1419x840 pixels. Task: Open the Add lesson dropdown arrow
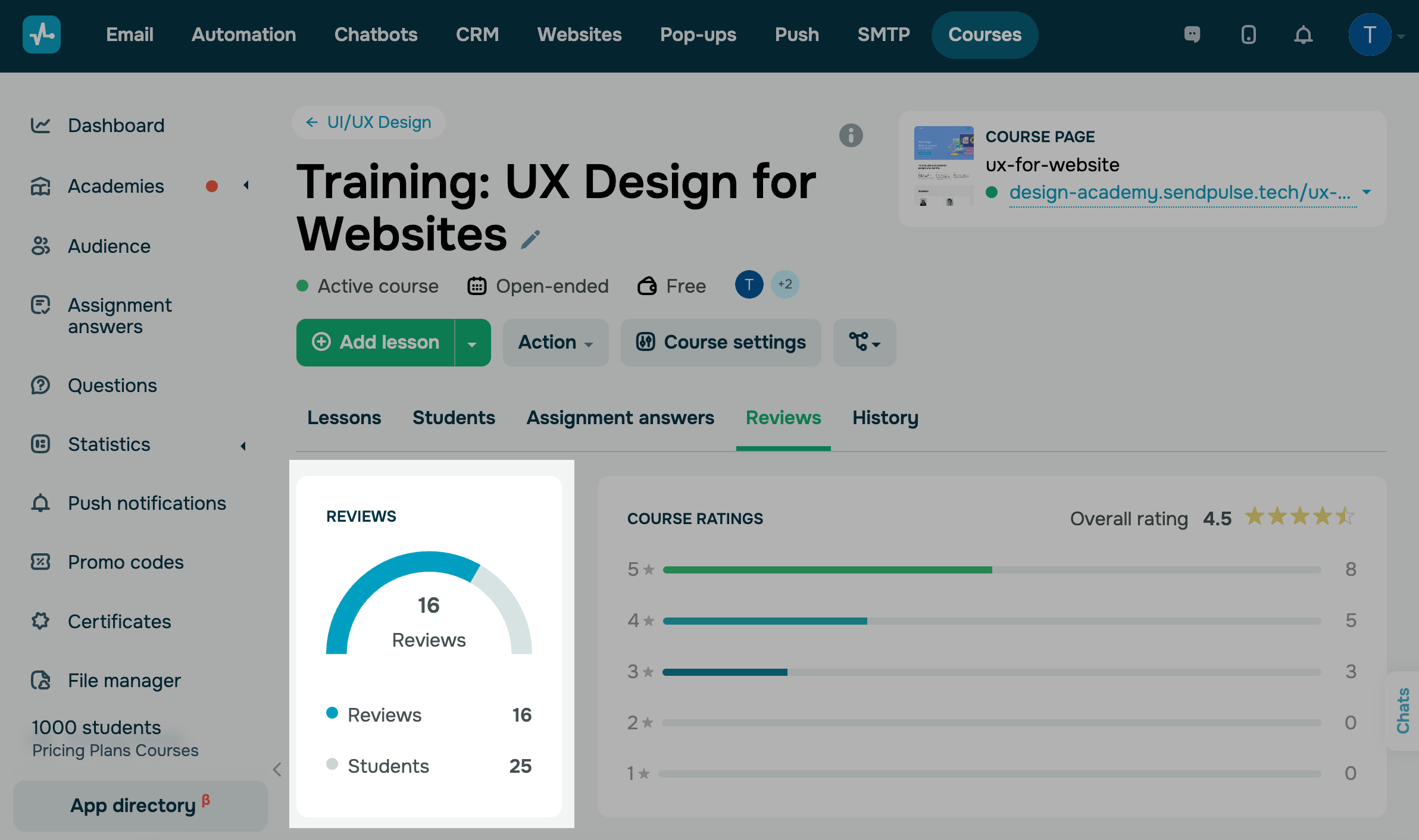472,343
